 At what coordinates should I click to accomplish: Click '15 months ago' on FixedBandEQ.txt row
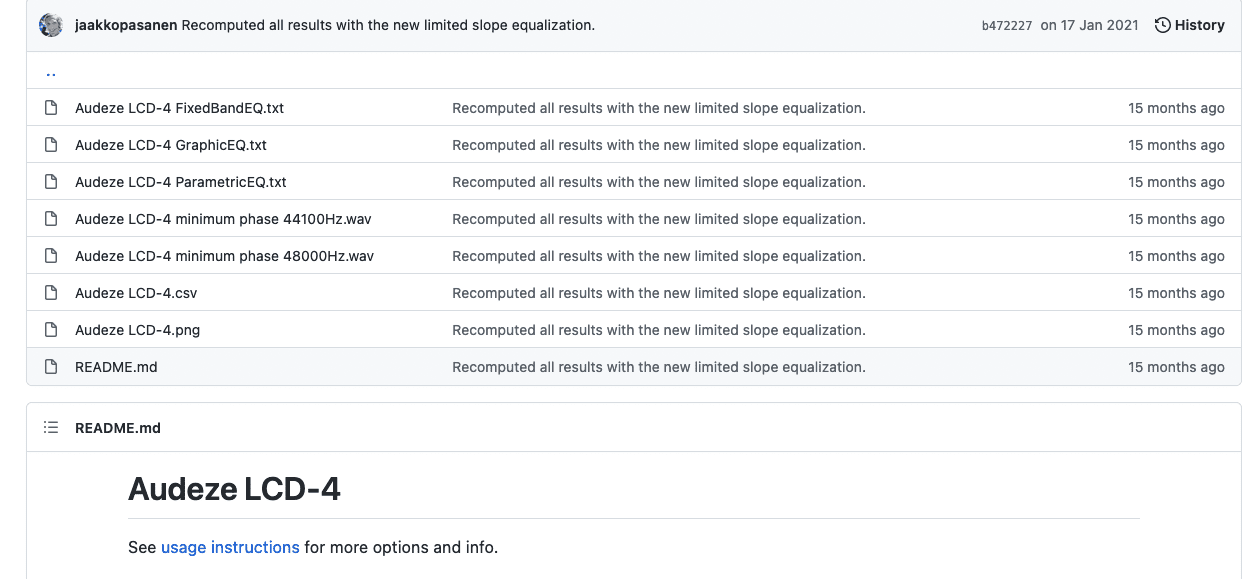[1176, 108]
